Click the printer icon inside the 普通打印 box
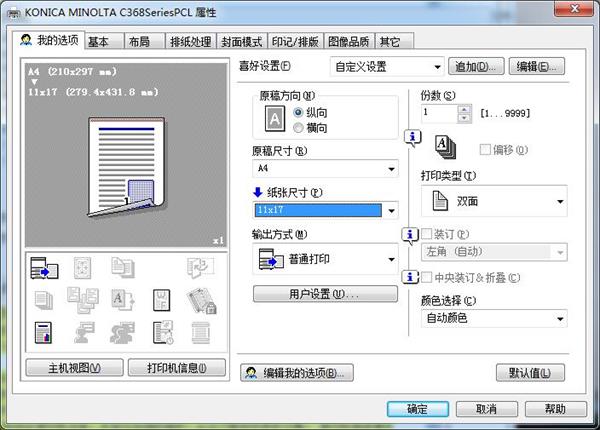Image resolution: width=600 pixels, height=430 pixels. 271,259
